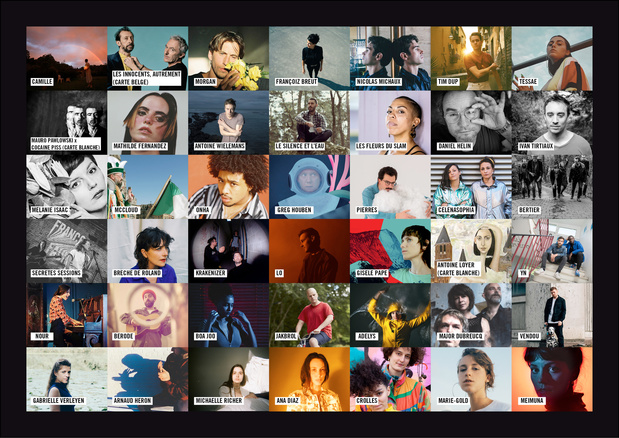Select the LE SILENCE ET L'EAU tile
The width and height of the screenshot is (619, 438).
pos(310,123)
